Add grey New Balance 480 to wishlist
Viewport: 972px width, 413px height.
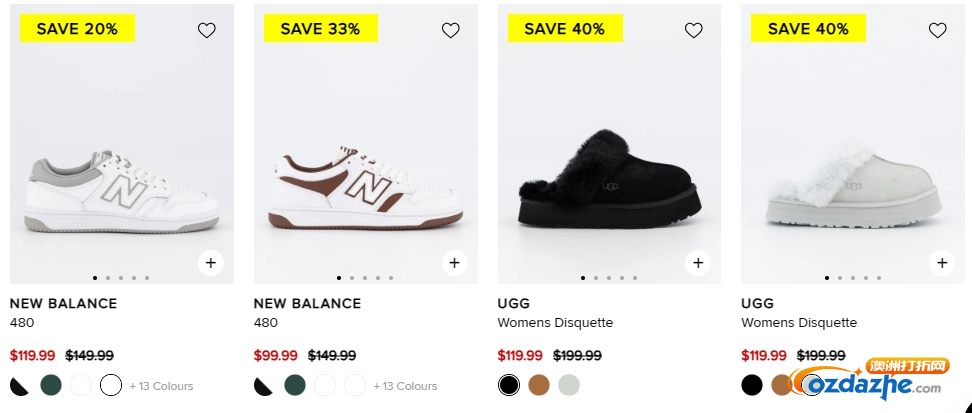pos(206,30)
